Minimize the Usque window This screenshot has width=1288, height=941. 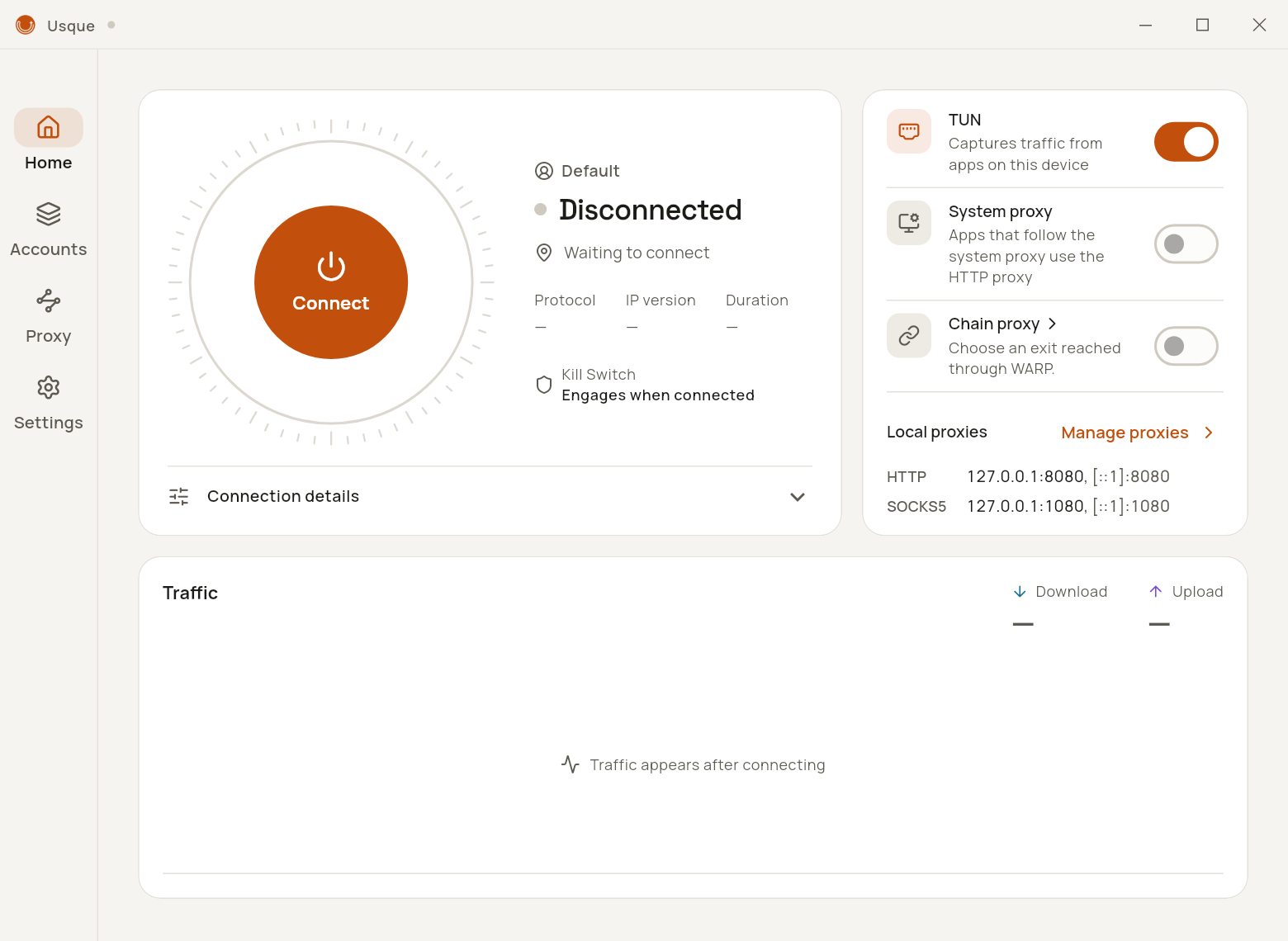tap(1145, 25)
